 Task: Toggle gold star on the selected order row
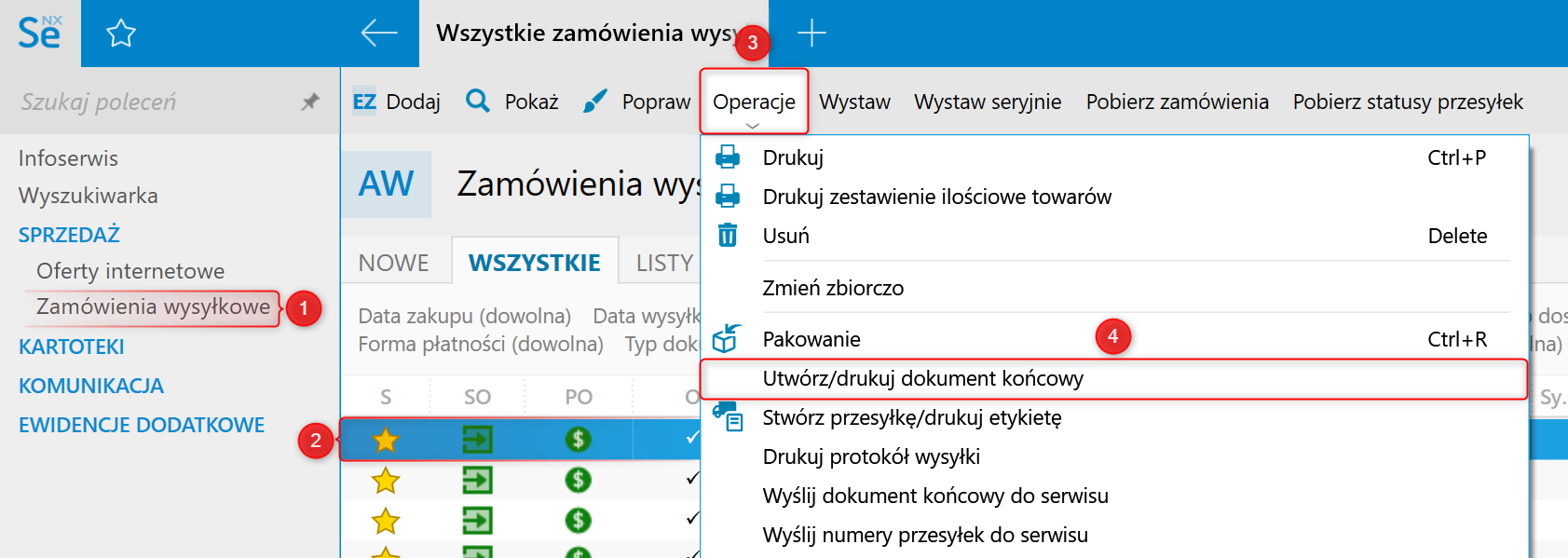pos(386,439)
